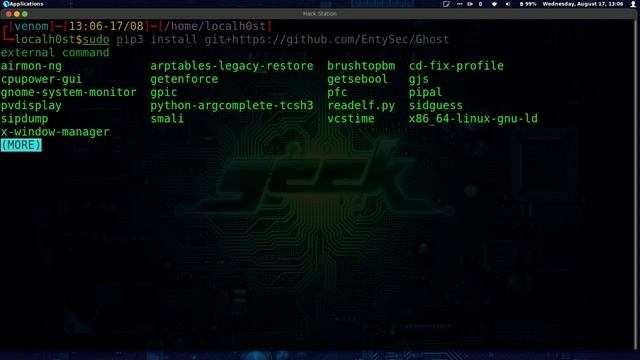Click the screen recorder indicator showing 0
The image size is (640, 360).
coord(476,4)
